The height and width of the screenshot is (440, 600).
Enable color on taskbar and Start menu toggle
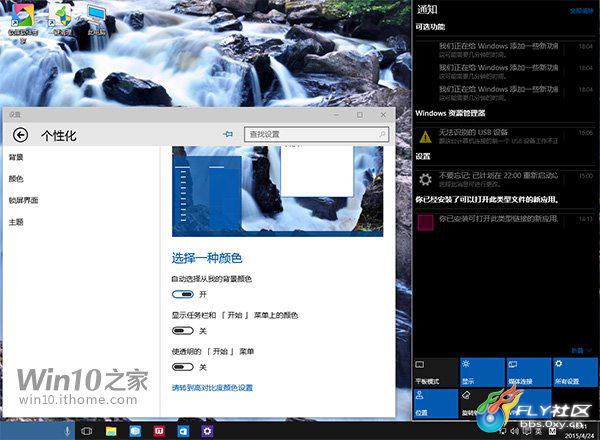click(x=183, y=330)
